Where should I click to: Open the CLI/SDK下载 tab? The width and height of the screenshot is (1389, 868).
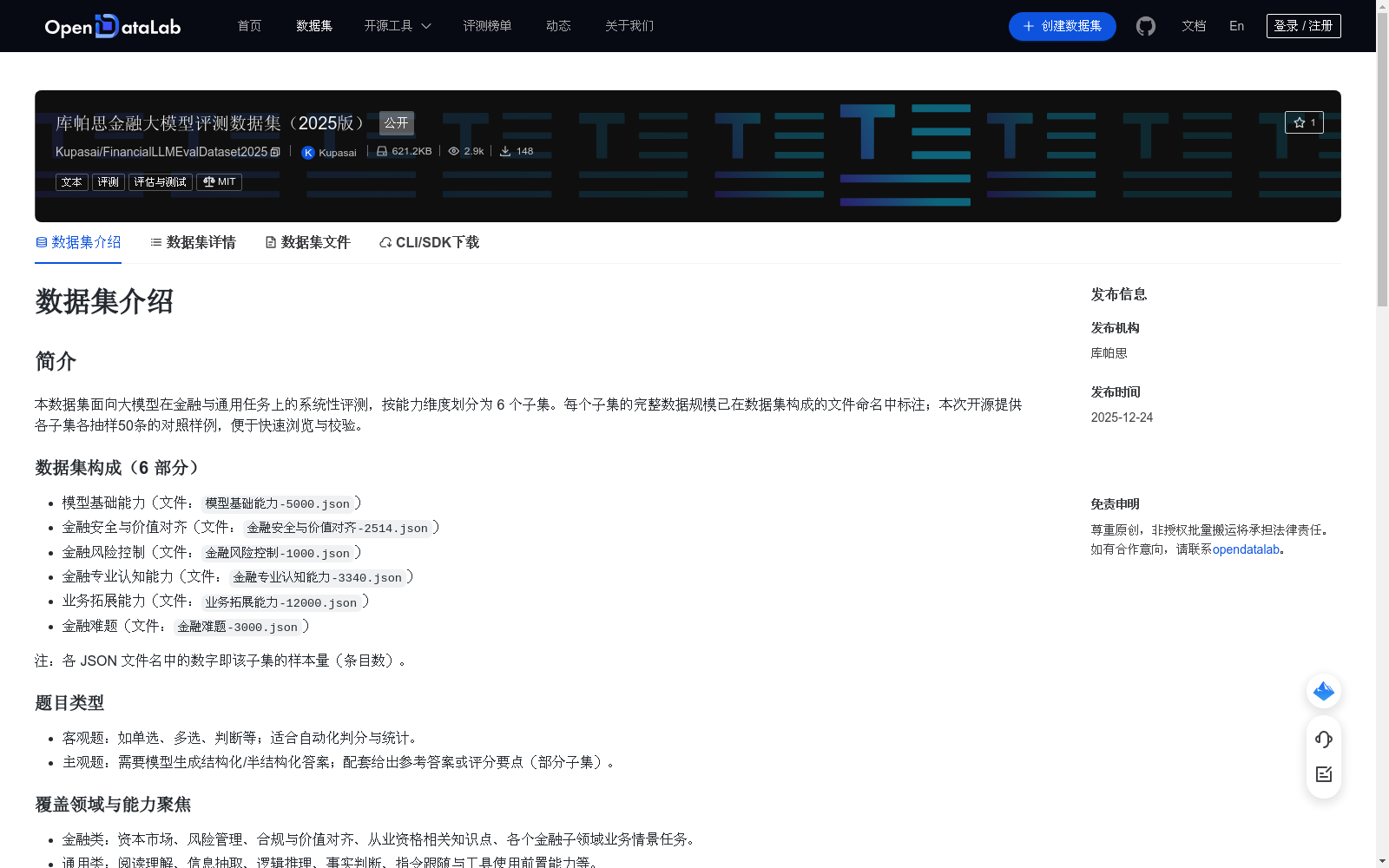coord(429,243)
